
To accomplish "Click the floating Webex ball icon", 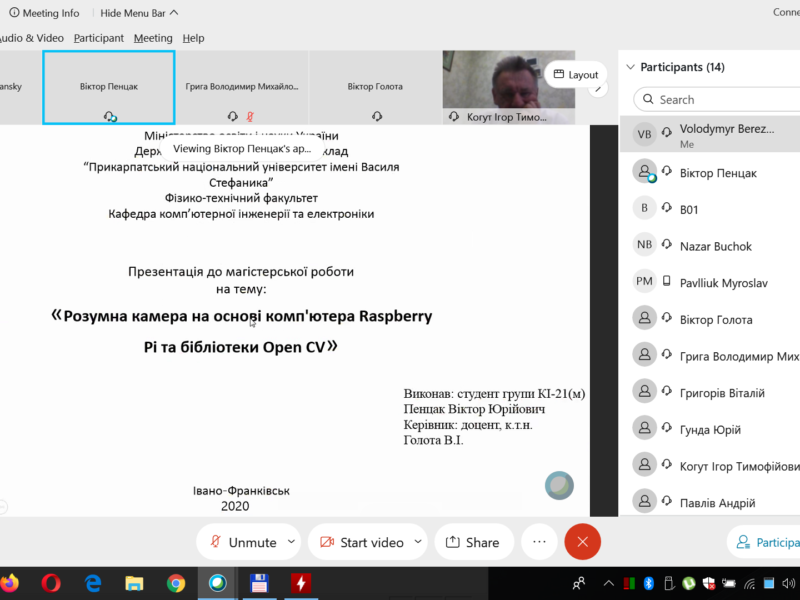I will 559,485.
